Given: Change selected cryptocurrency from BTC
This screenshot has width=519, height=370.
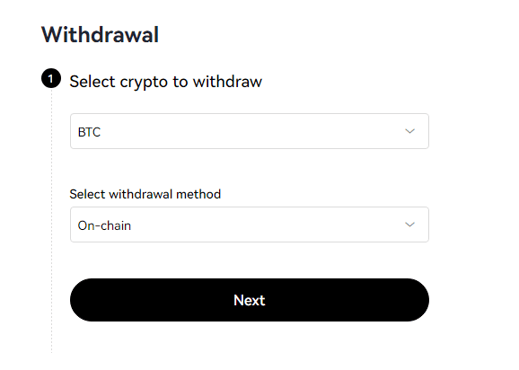Looking at the screenshot, I should click(249, 131).
